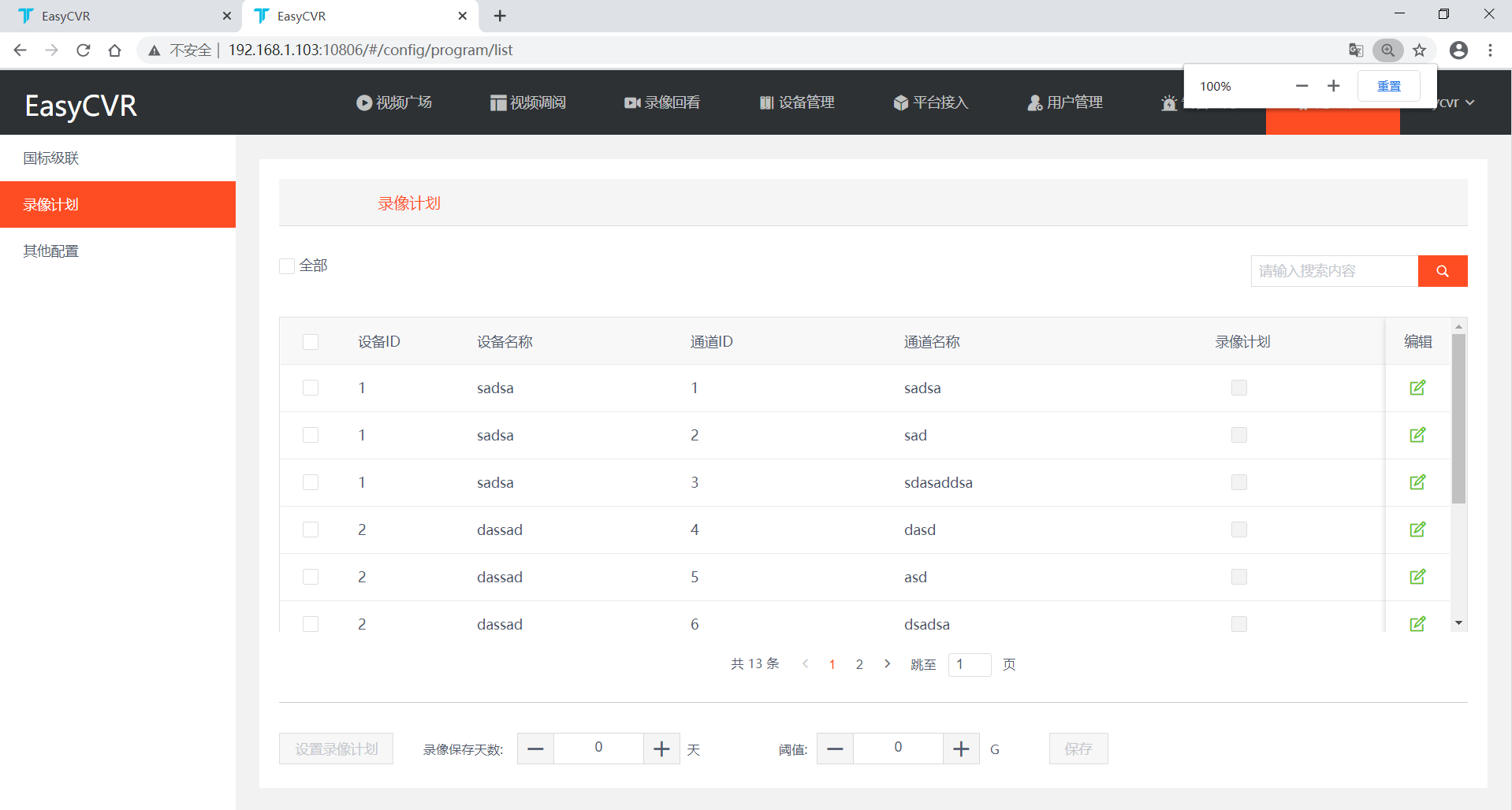The width and height of the screenshot is (1512, 810).
Task: Click the orange search magnifier button
Action: click(x=1442, y=271)
